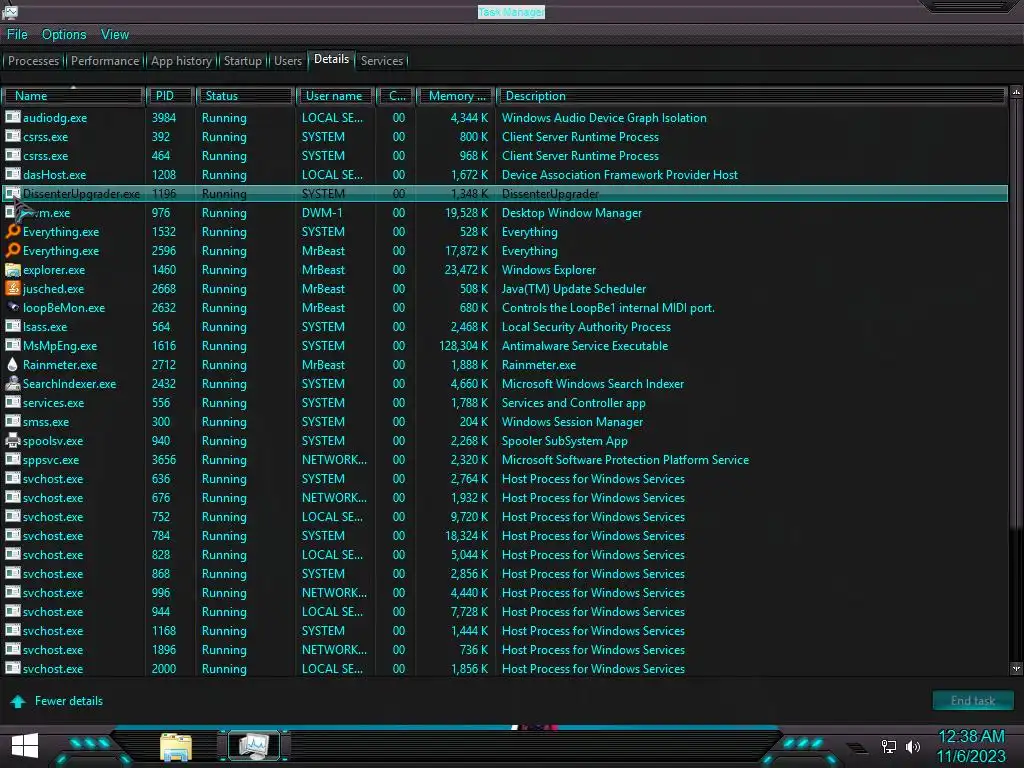Switch to the App history tab

point(182,61)
